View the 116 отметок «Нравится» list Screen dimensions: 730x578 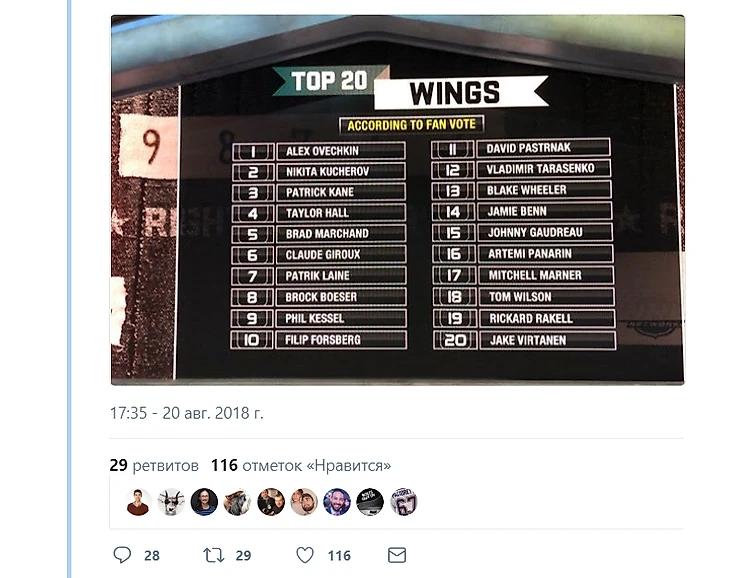(x=301, y=465)
